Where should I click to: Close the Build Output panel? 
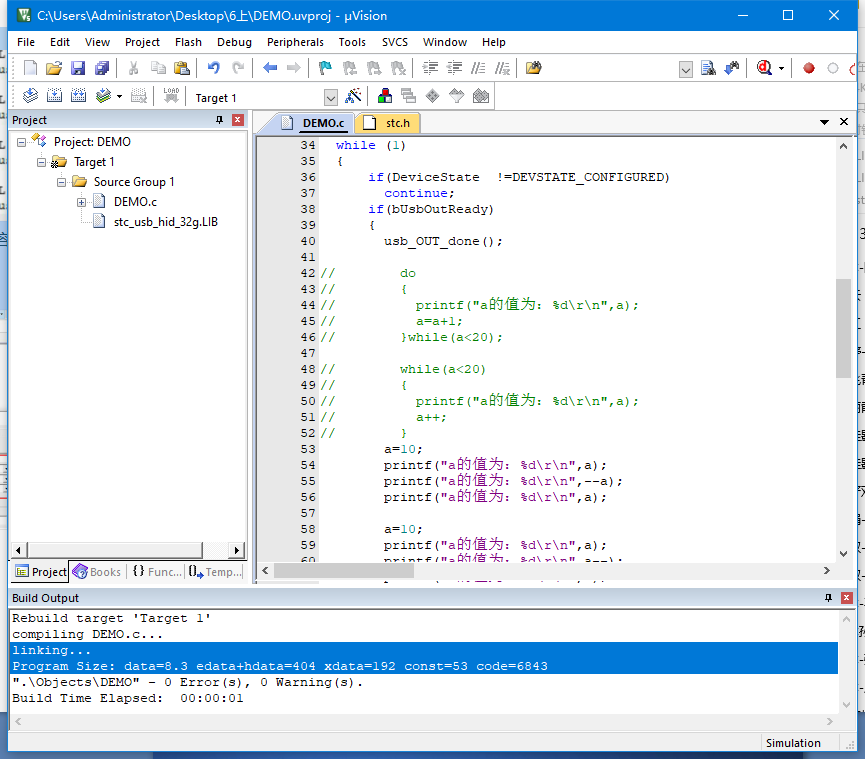pyautogui.click(x=845, y=598)
